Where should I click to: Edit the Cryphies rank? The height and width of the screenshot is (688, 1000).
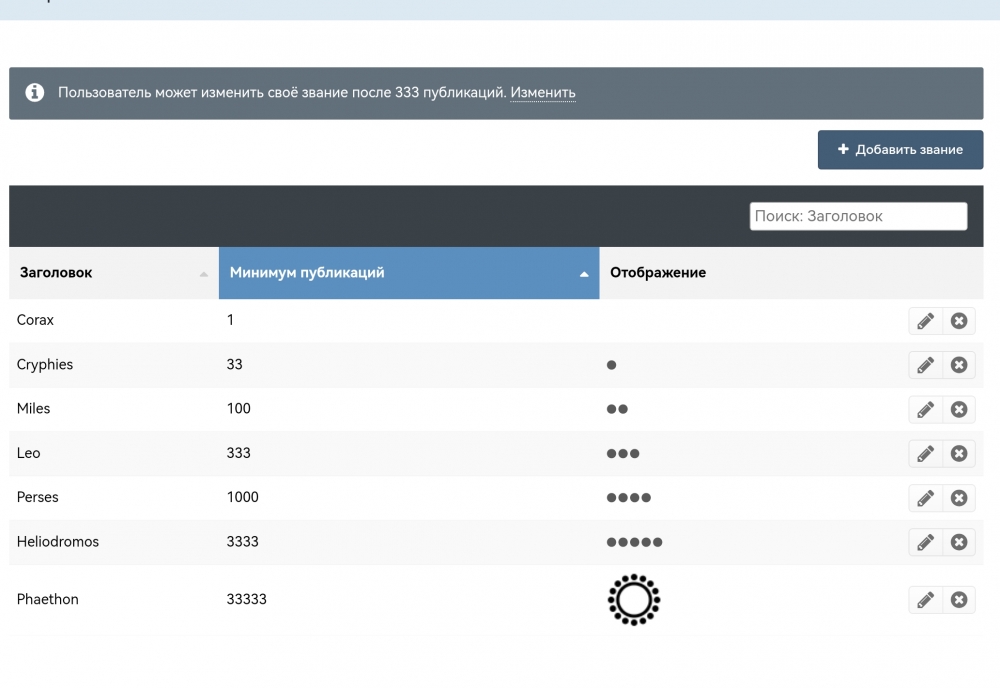point(925,365)
